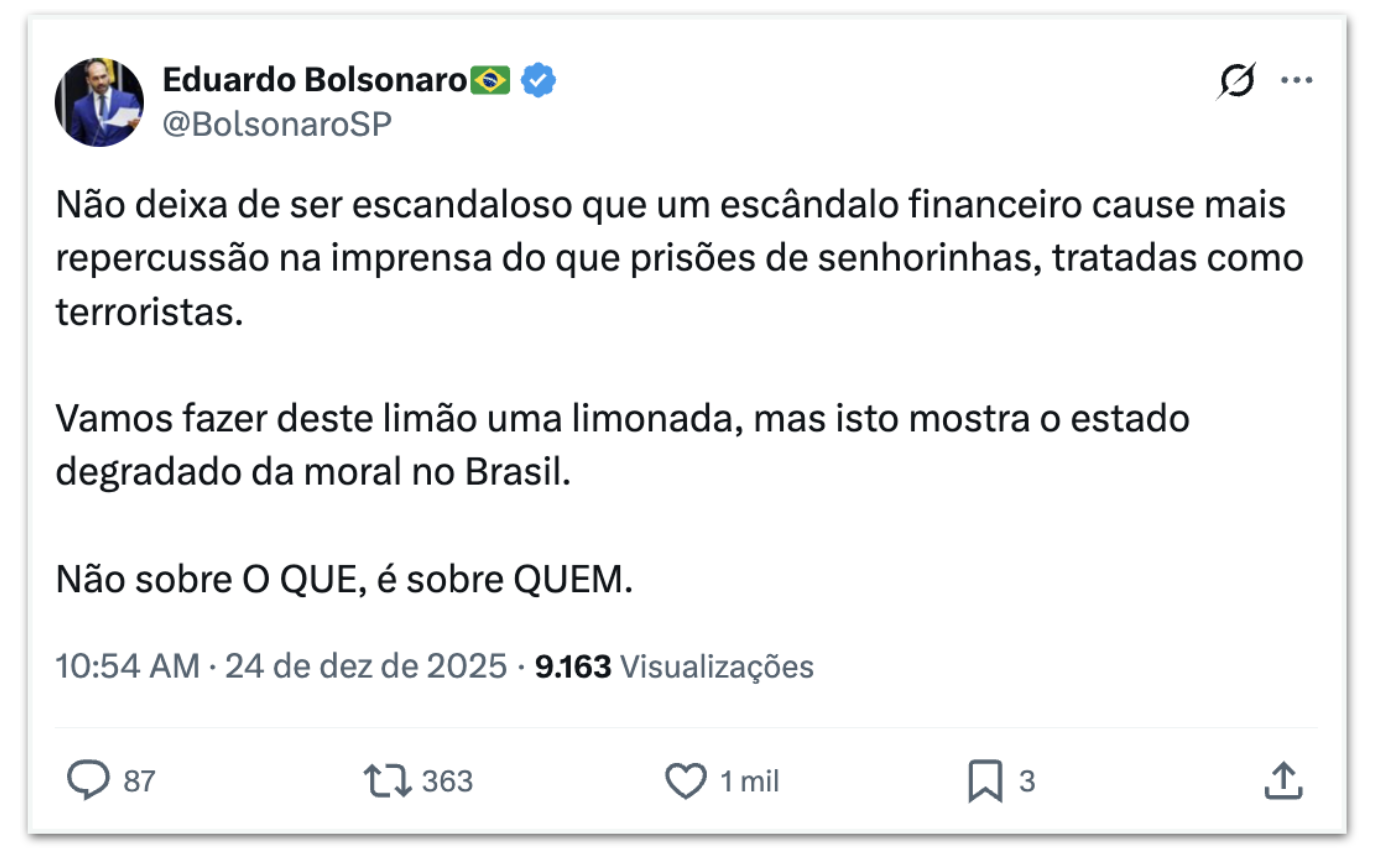Click Eduardo Bolsonaro's profile avatar
The height and width of the screenshot is (854, 1376).
coord(99,102)
